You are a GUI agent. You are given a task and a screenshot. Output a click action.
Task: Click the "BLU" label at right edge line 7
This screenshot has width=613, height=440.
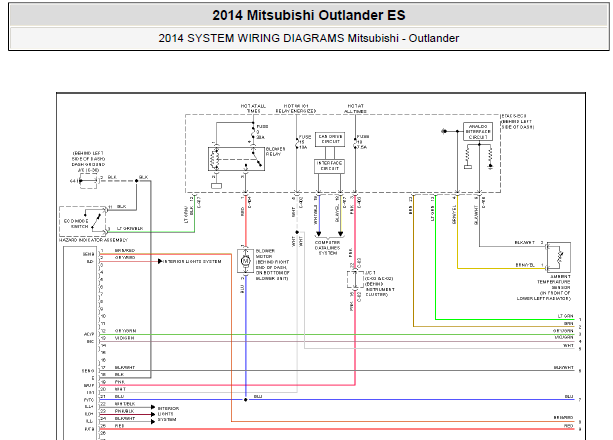[569, 396]
